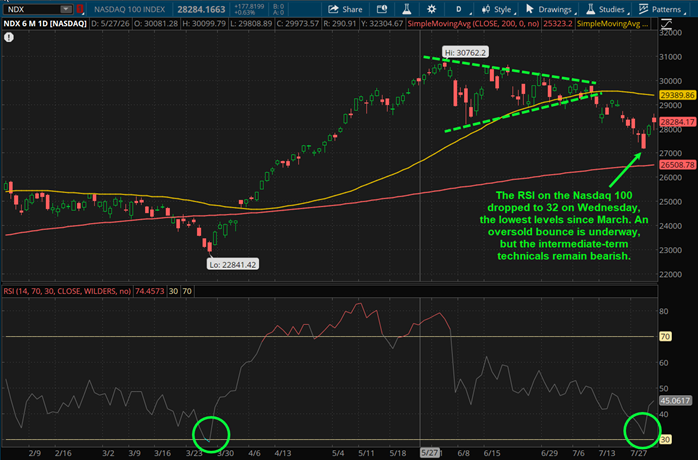The image size is (699, 460).
Task: Click the +0.63% change value
Action: tap(245, 12)
